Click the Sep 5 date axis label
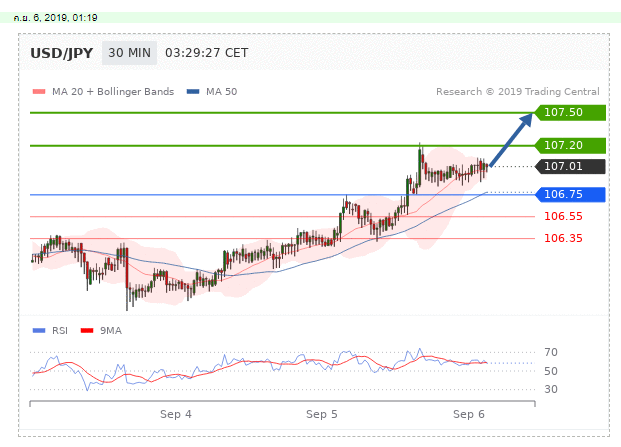The height and width of the screenshot is (447, 621). pyautogui.click(x=322, y=413)
